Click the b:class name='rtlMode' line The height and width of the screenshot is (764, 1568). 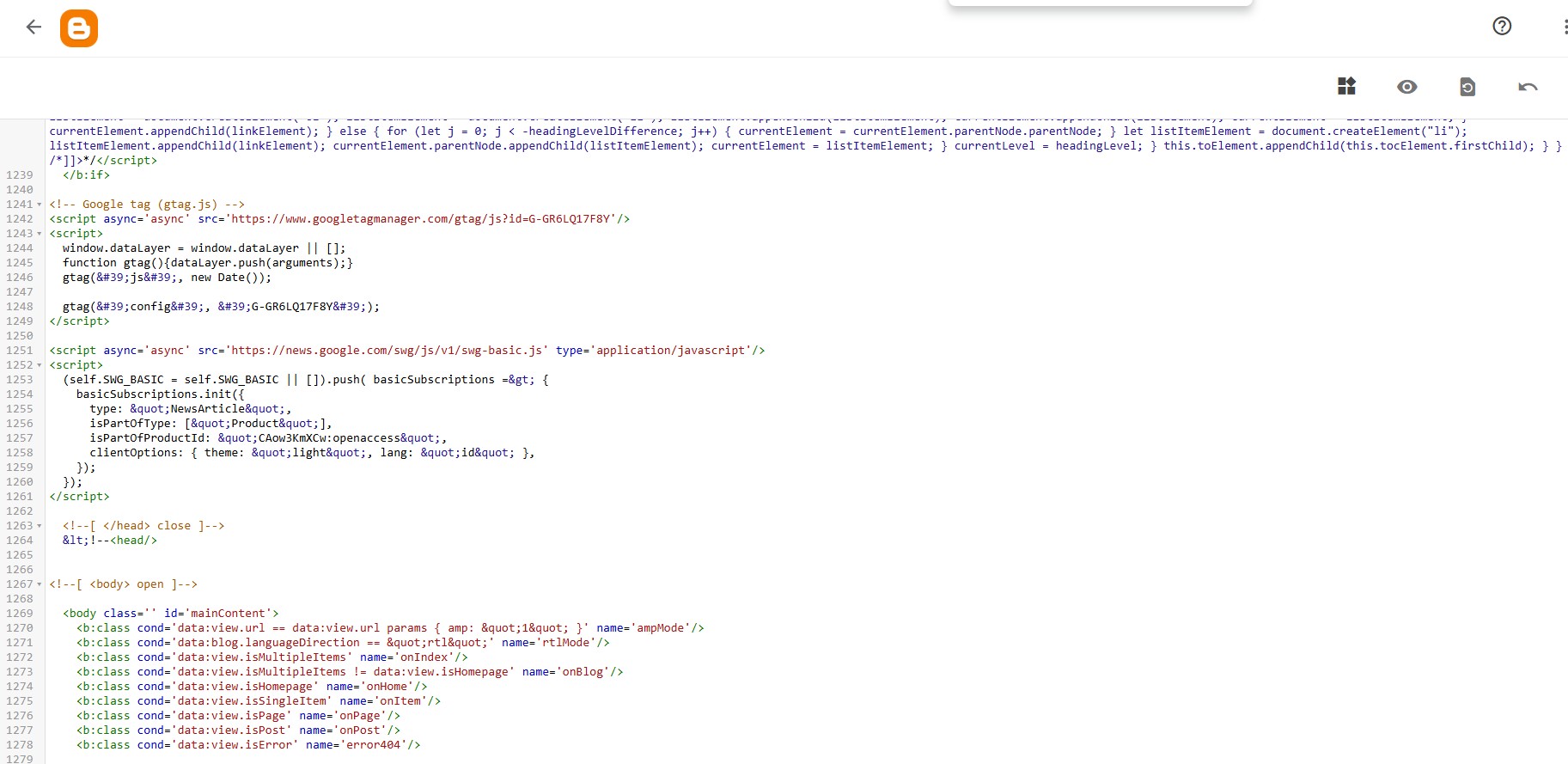pos(343,643)
